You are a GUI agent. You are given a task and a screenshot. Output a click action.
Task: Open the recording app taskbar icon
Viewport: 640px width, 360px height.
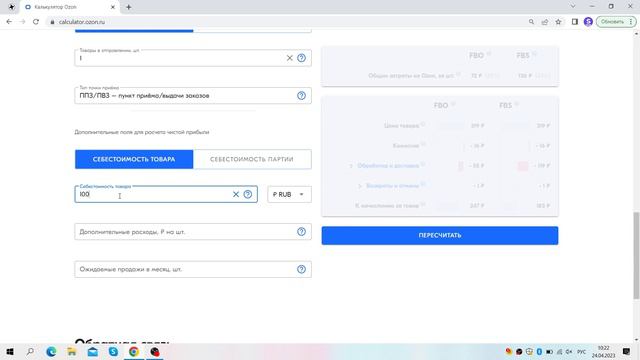155,351
